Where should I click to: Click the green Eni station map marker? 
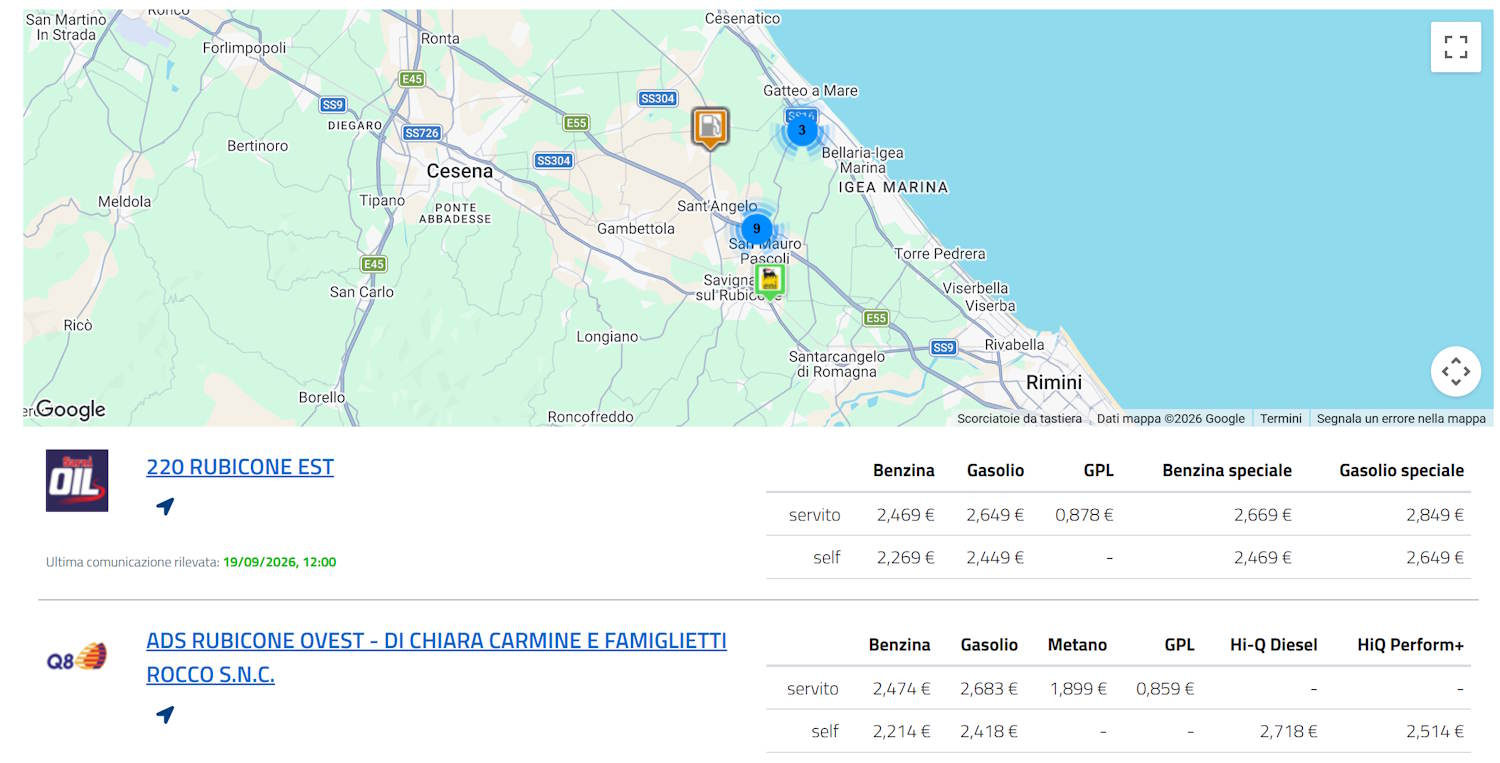click(x=769, y=281)
